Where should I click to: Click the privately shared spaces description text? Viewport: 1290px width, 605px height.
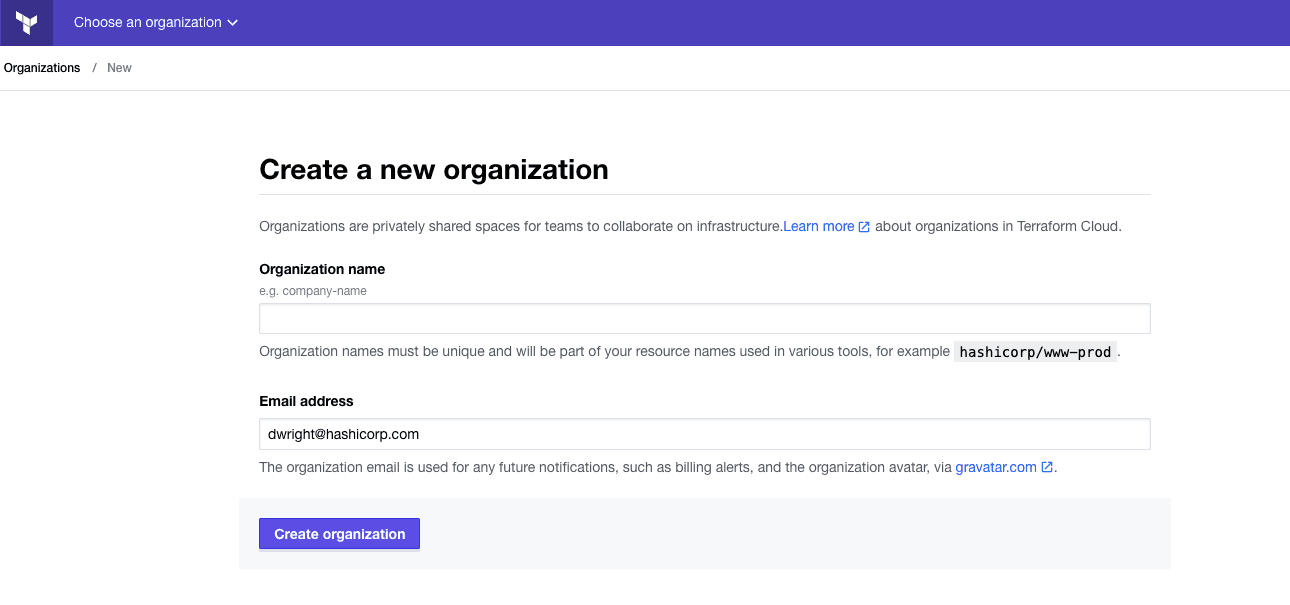tap(520, 226)
